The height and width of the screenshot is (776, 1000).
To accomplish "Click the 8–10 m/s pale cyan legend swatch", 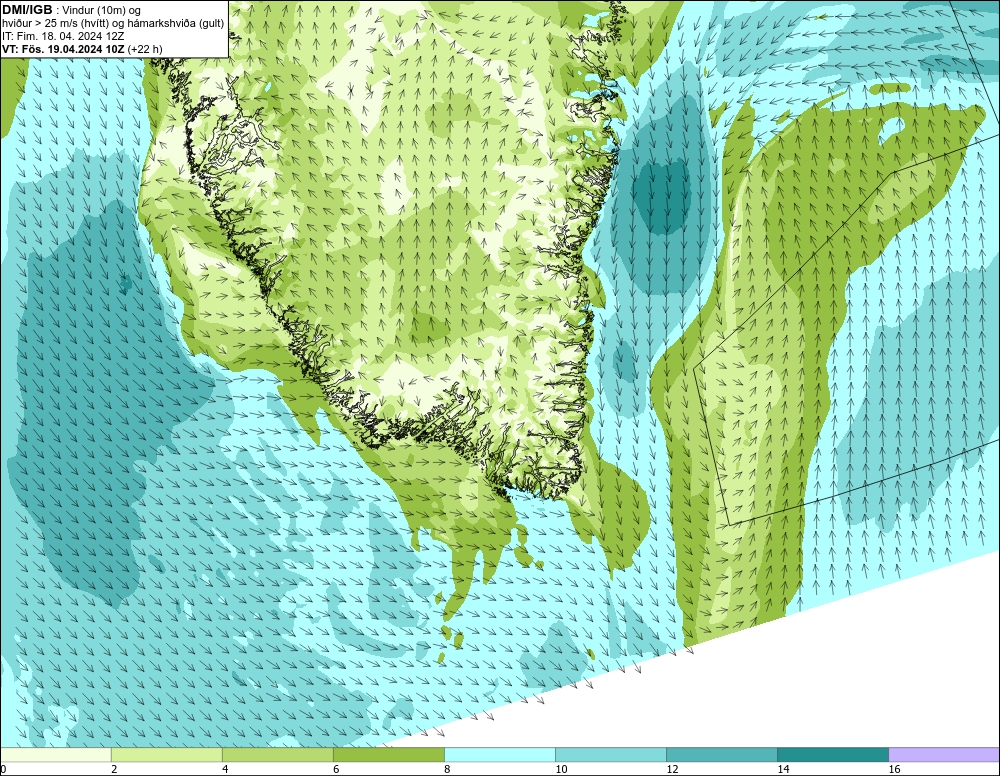I will (500, 755).
